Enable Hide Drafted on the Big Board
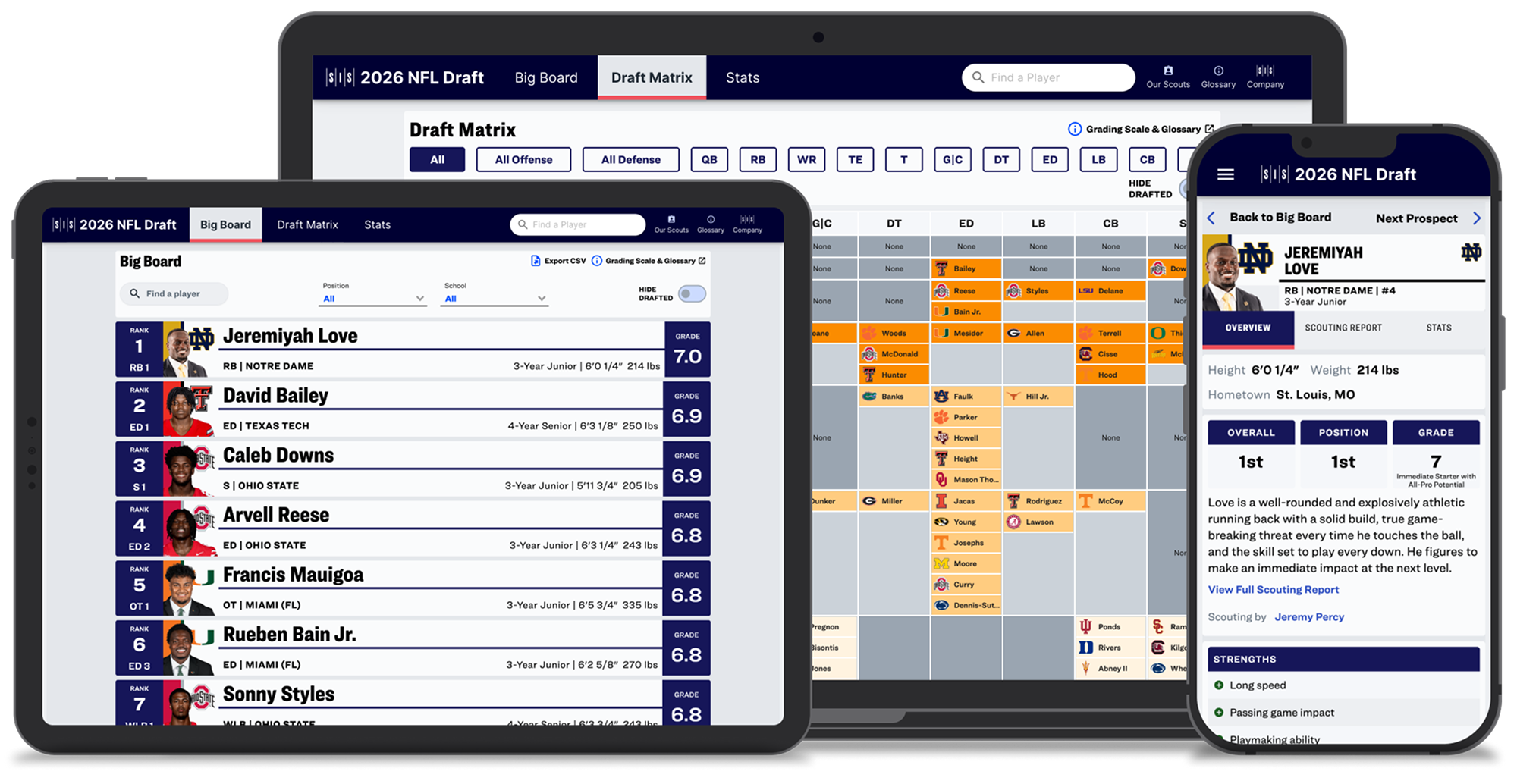The height and width of the screenshot is (784, 1517). [x=691, y=293]
